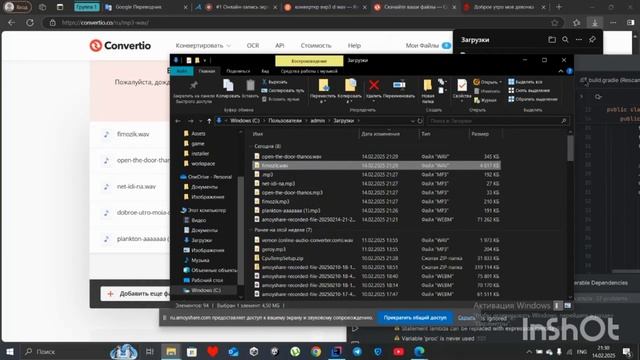Screen dimensions: 640x360
Task: Click the New folder (Новая папка) icon
Action: click(427, 85)
